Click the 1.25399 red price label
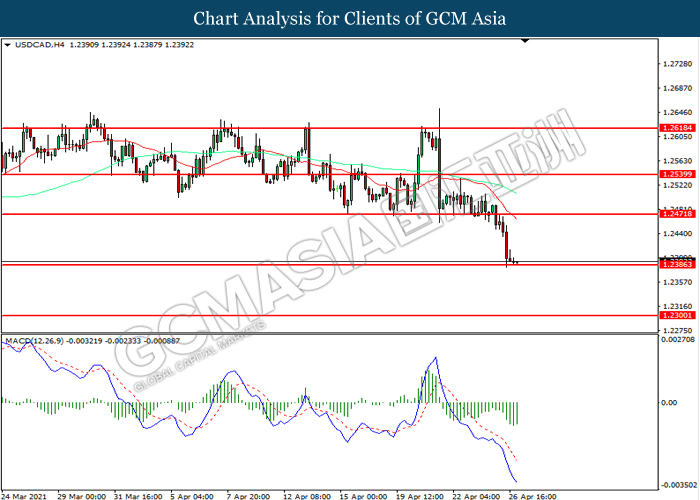This screenshot has width=700, height=500. (x=678, y=174)
